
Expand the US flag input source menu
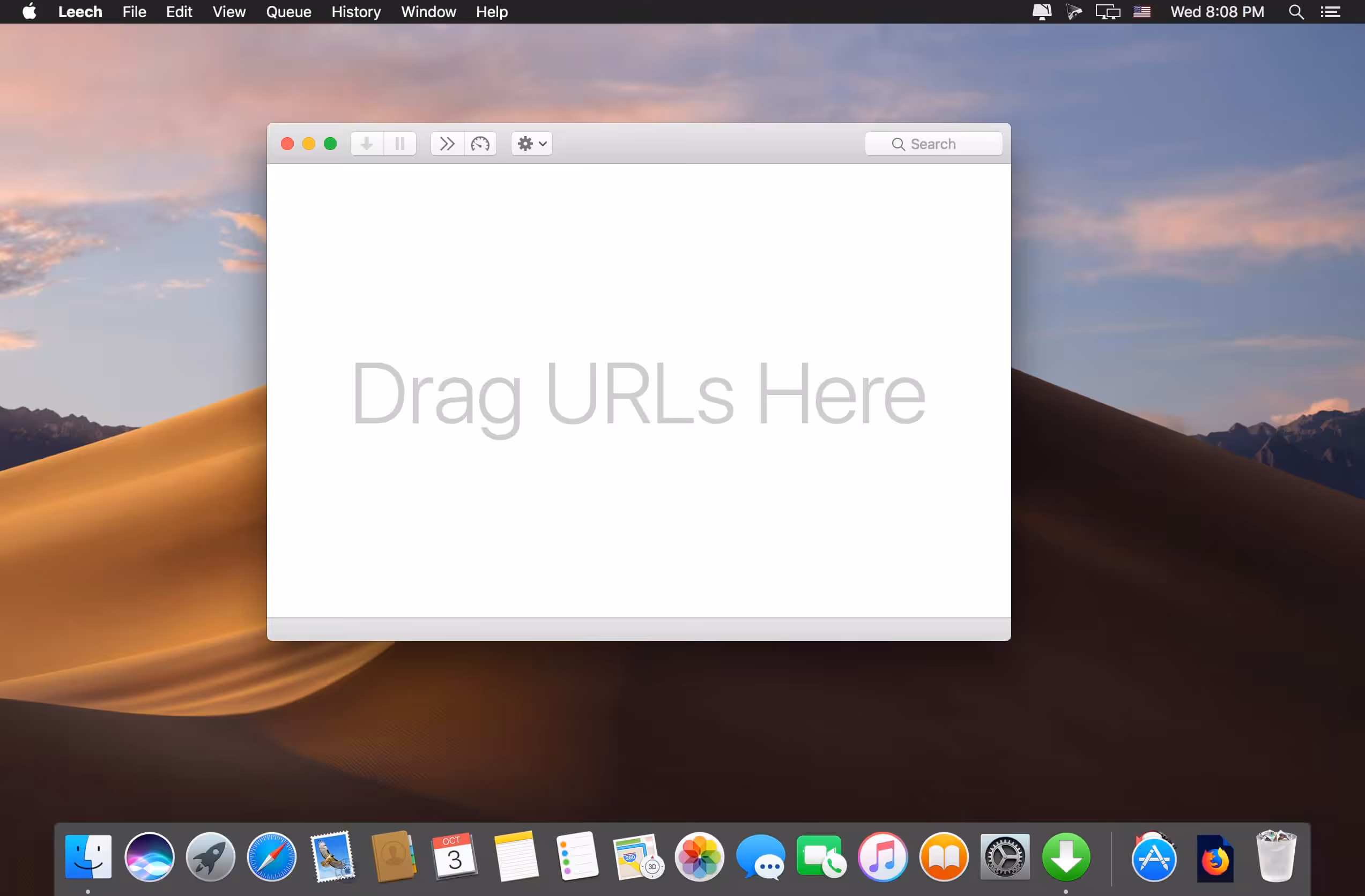coord(1141,11)
